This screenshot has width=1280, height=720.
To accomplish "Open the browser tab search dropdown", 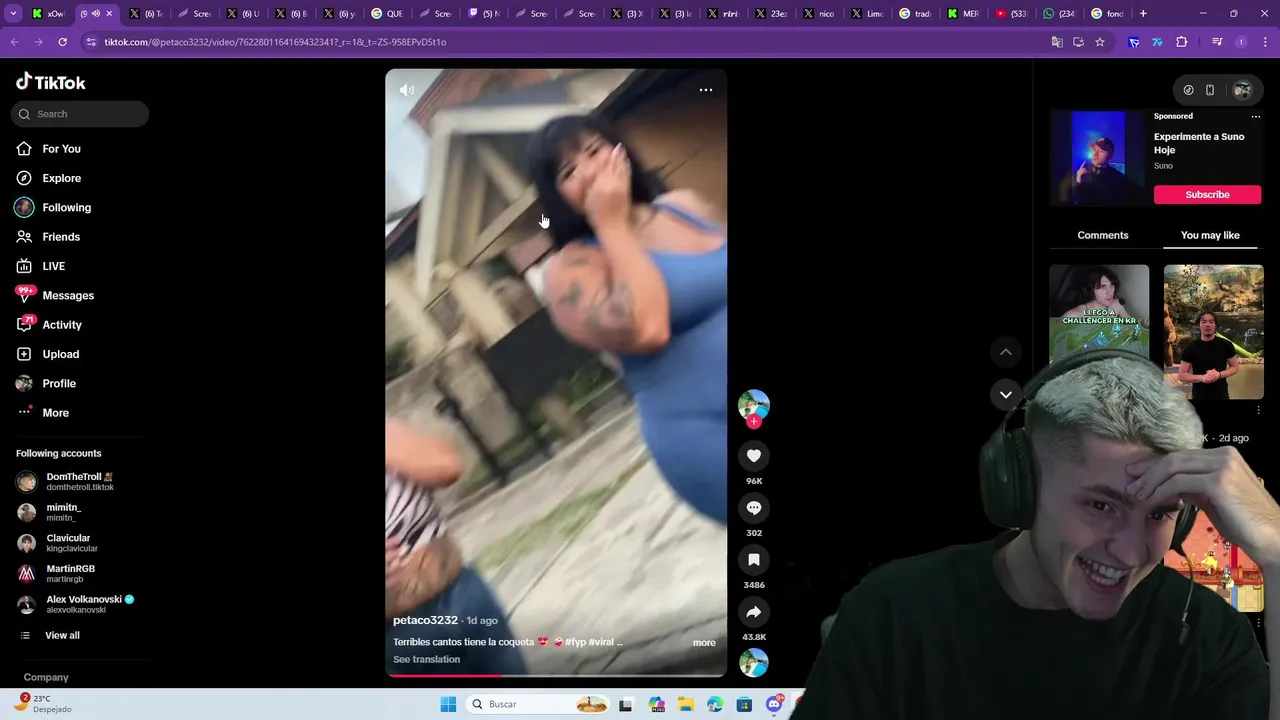I will pos(13,14).
